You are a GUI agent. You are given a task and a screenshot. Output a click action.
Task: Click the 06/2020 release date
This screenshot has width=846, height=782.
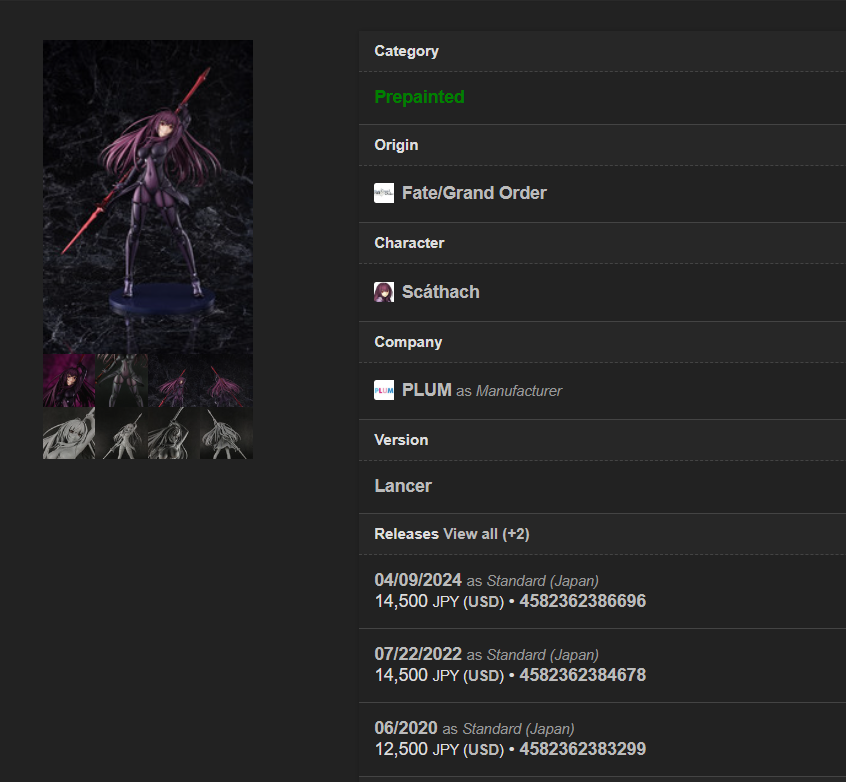[406, 728]
